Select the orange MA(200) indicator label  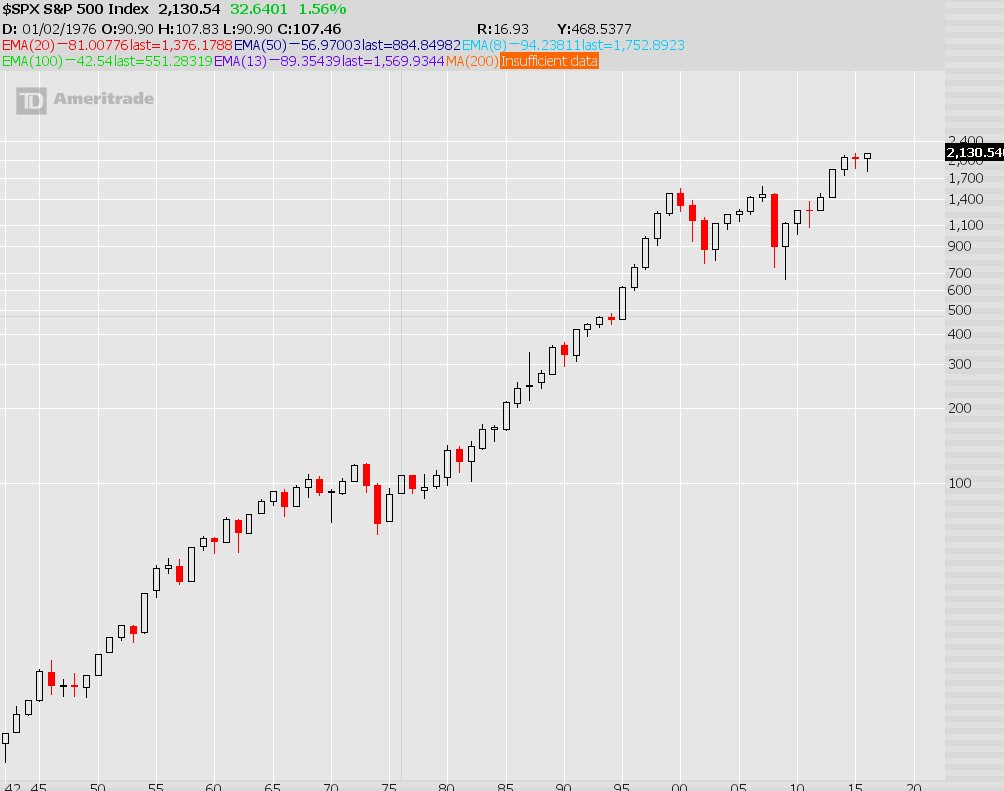pyautogui.click(x=472, y=61)
